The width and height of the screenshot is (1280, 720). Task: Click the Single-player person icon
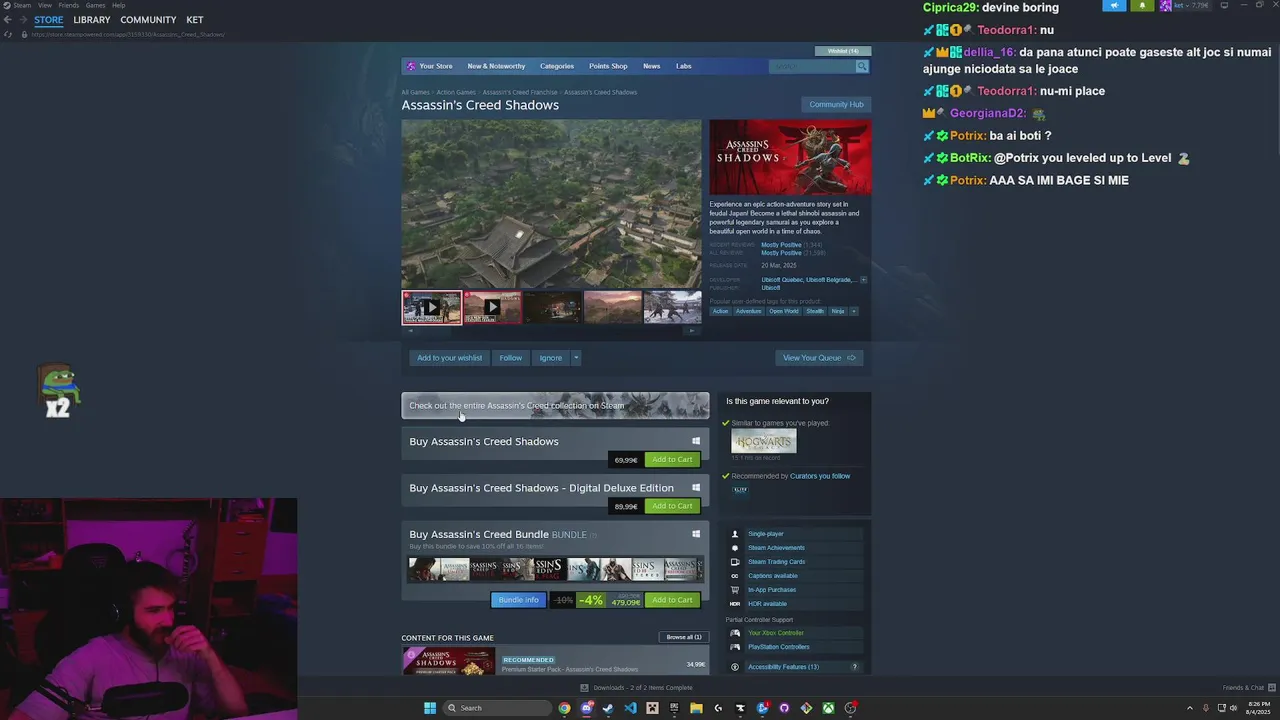coord(735,534)
